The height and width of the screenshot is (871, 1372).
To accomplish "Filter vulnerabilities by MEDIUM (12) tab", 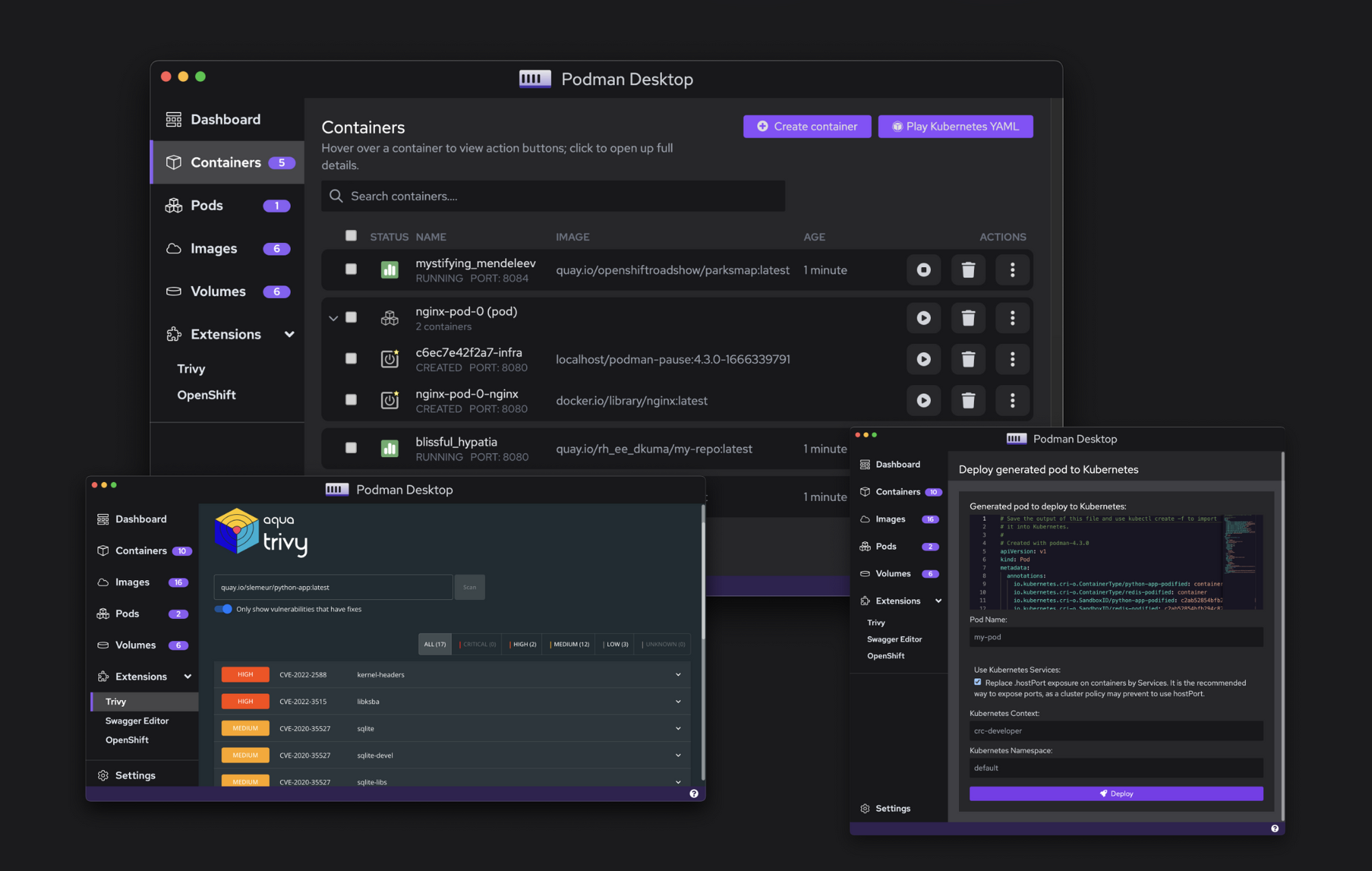I will pos(570,644).
